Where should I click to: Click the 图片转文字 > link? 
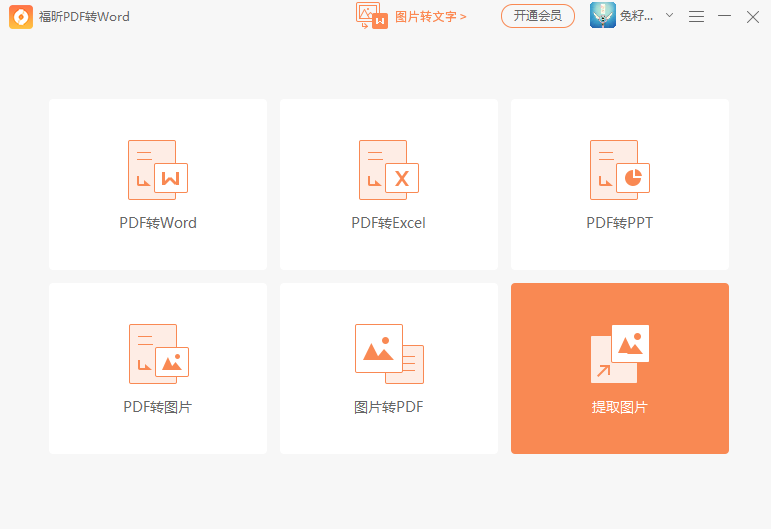point(431,17)
